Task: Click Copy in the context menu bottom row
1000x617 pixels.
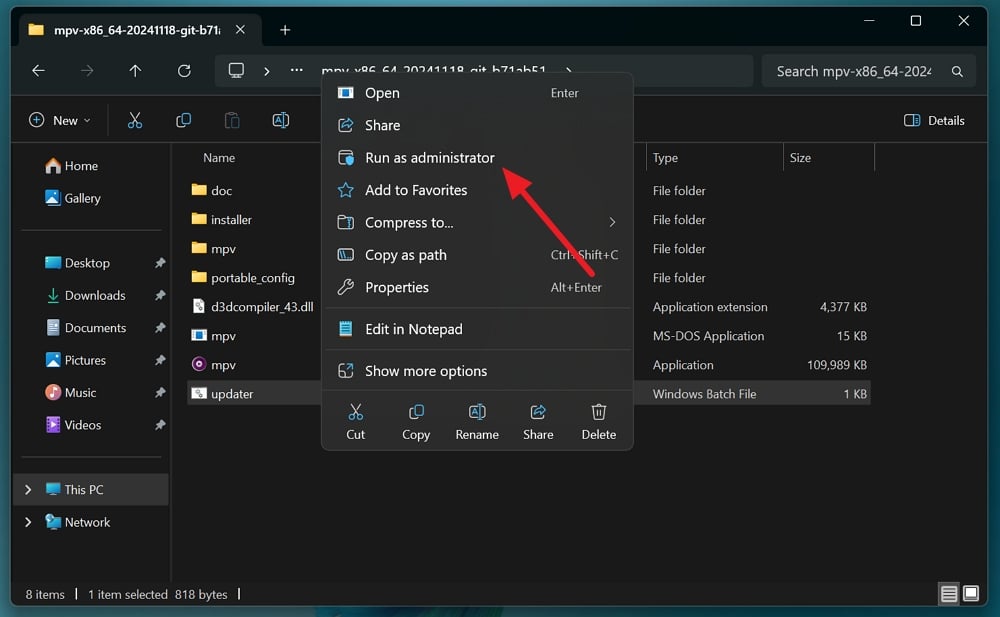Action: tap(416, 422)
